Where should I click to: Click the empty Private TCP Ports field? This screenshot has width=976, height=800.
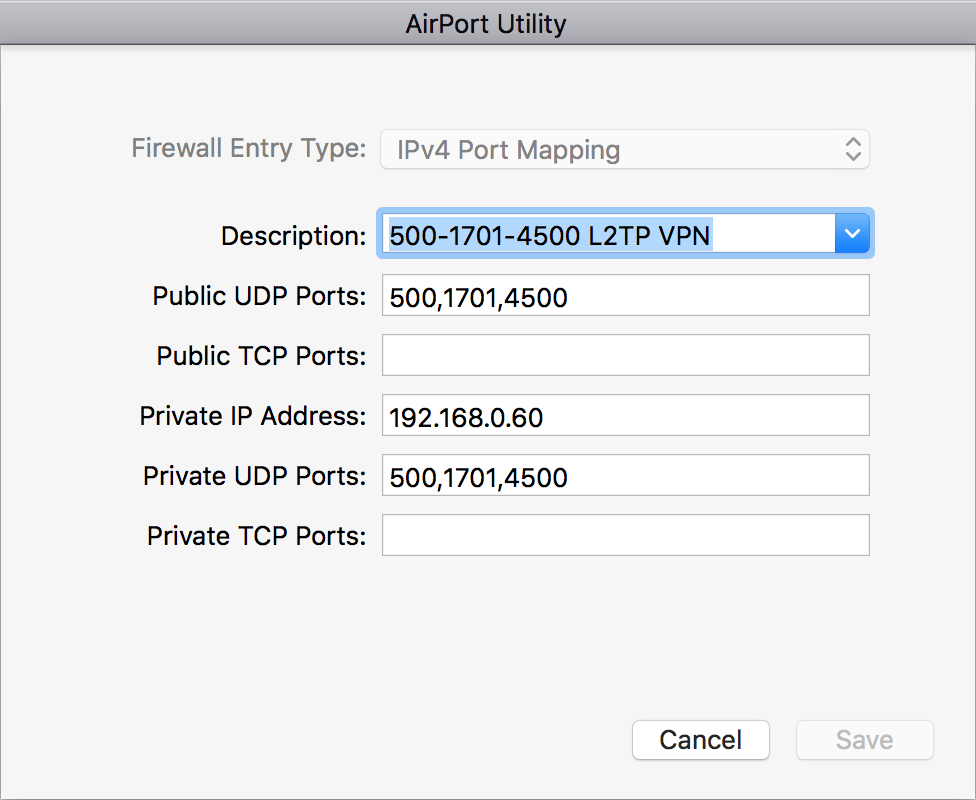626,535
